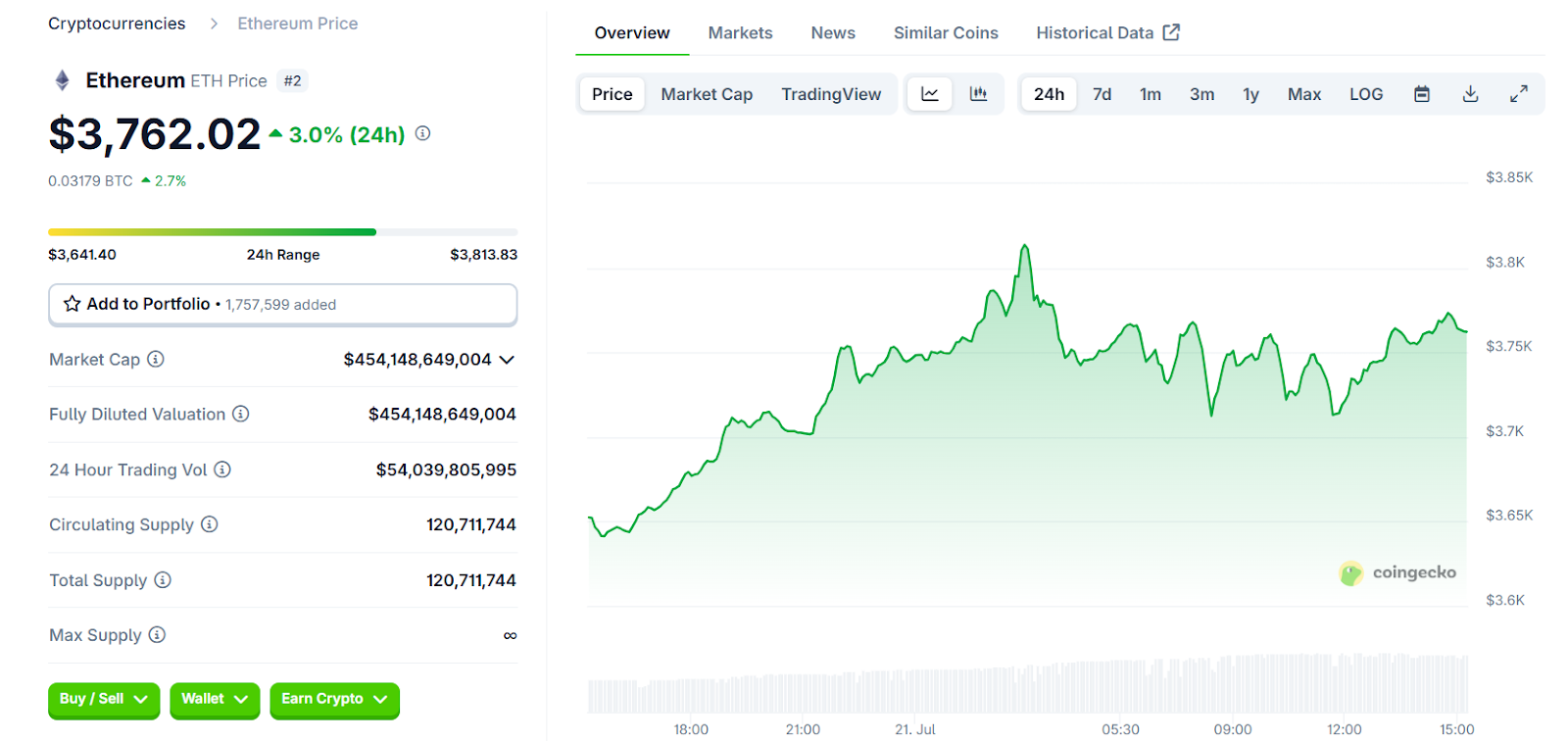Select the Price chart toggle
This screenshot has width=1568, height=741.
[612, 94]
